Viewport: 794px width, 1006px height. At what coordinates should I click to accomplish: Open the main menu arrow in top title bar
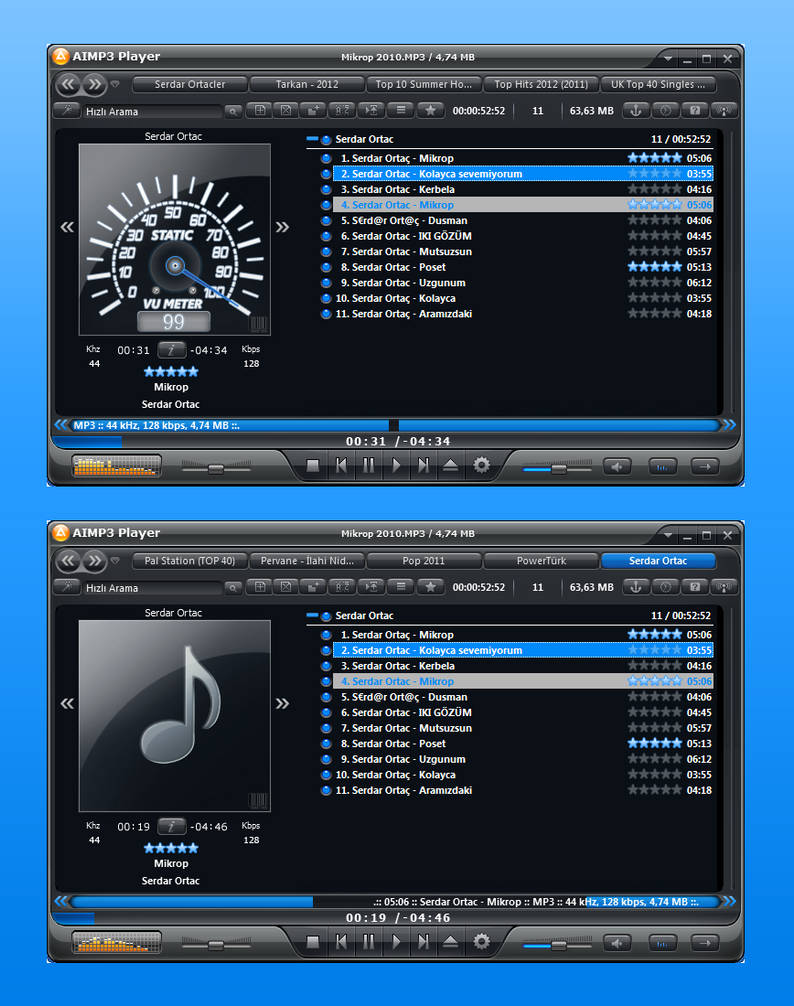pos(668,58)
